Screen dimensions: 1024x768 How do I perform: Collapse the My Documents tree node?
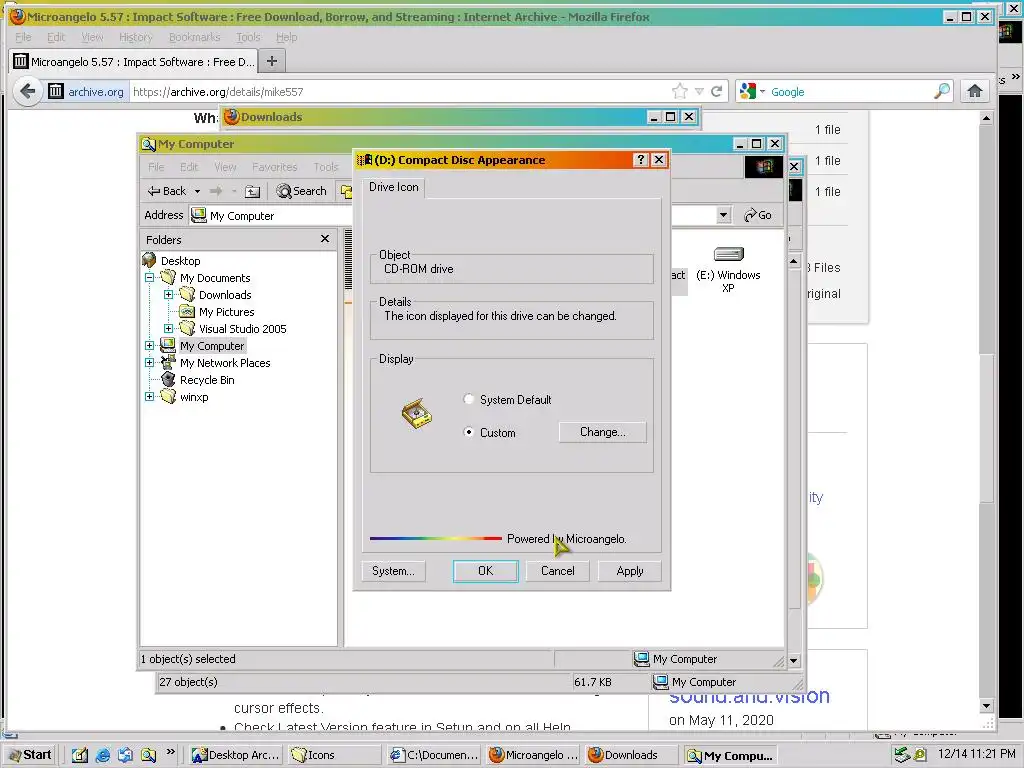(150, 278)
